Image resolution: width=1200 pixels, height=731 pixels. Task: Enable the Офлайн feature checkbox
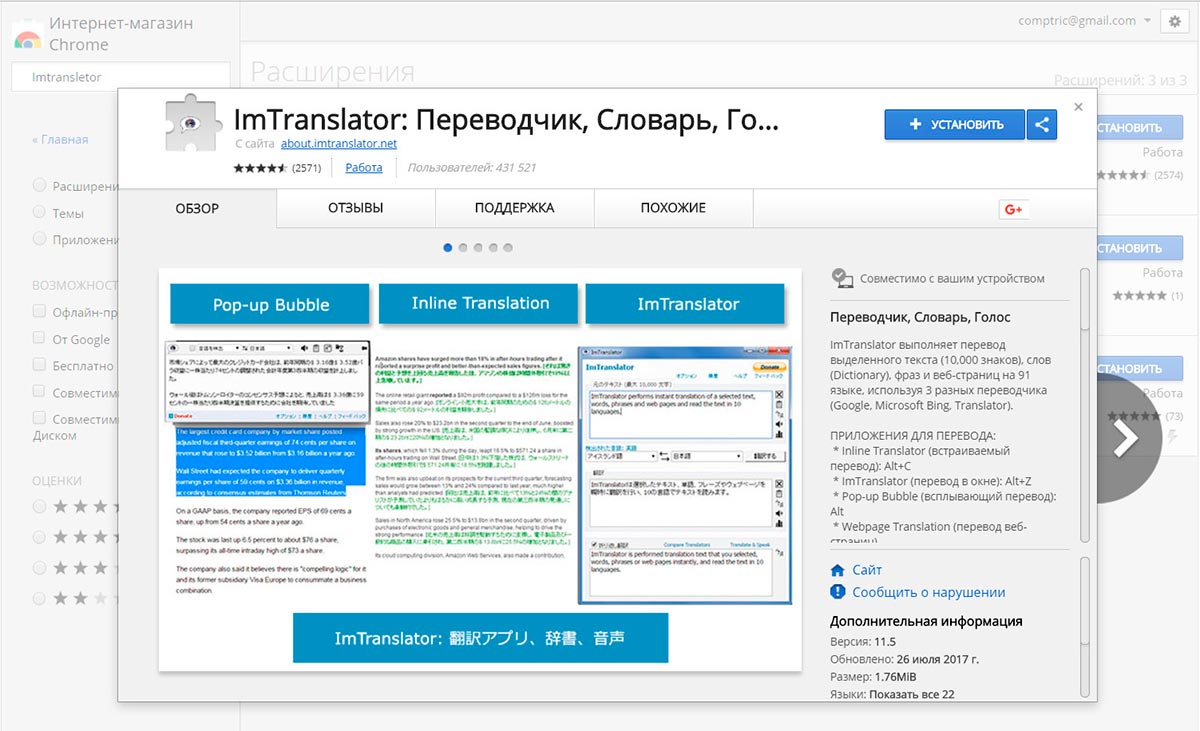(x=39, y=311)
